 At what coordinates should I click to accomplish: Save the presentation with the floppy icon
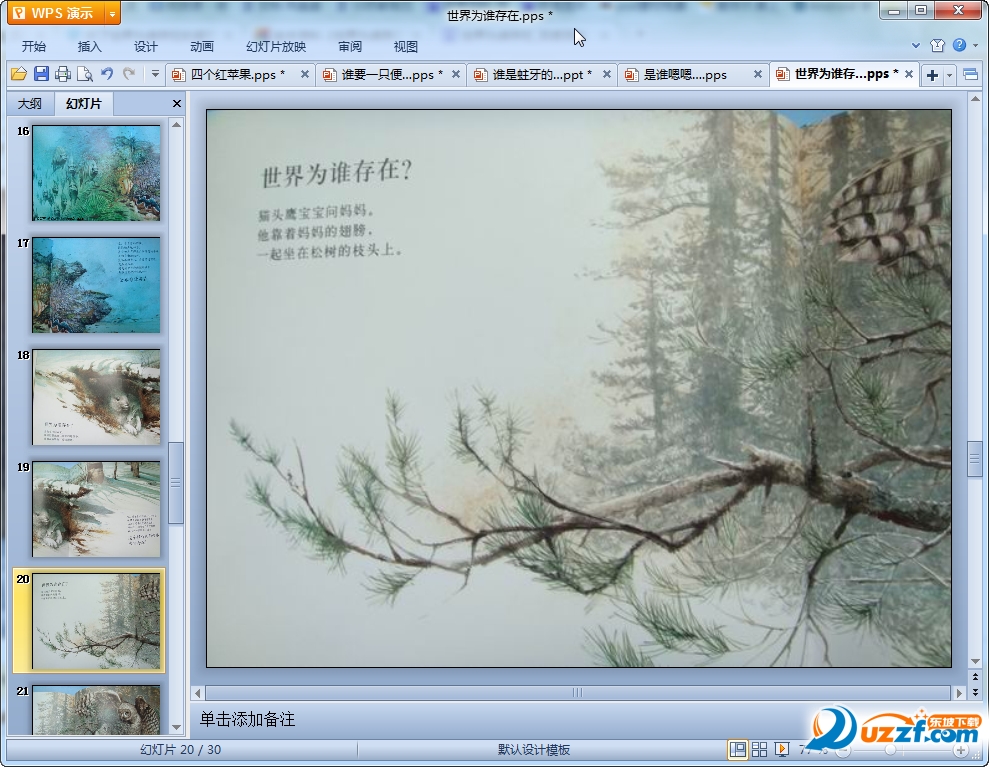41,74
